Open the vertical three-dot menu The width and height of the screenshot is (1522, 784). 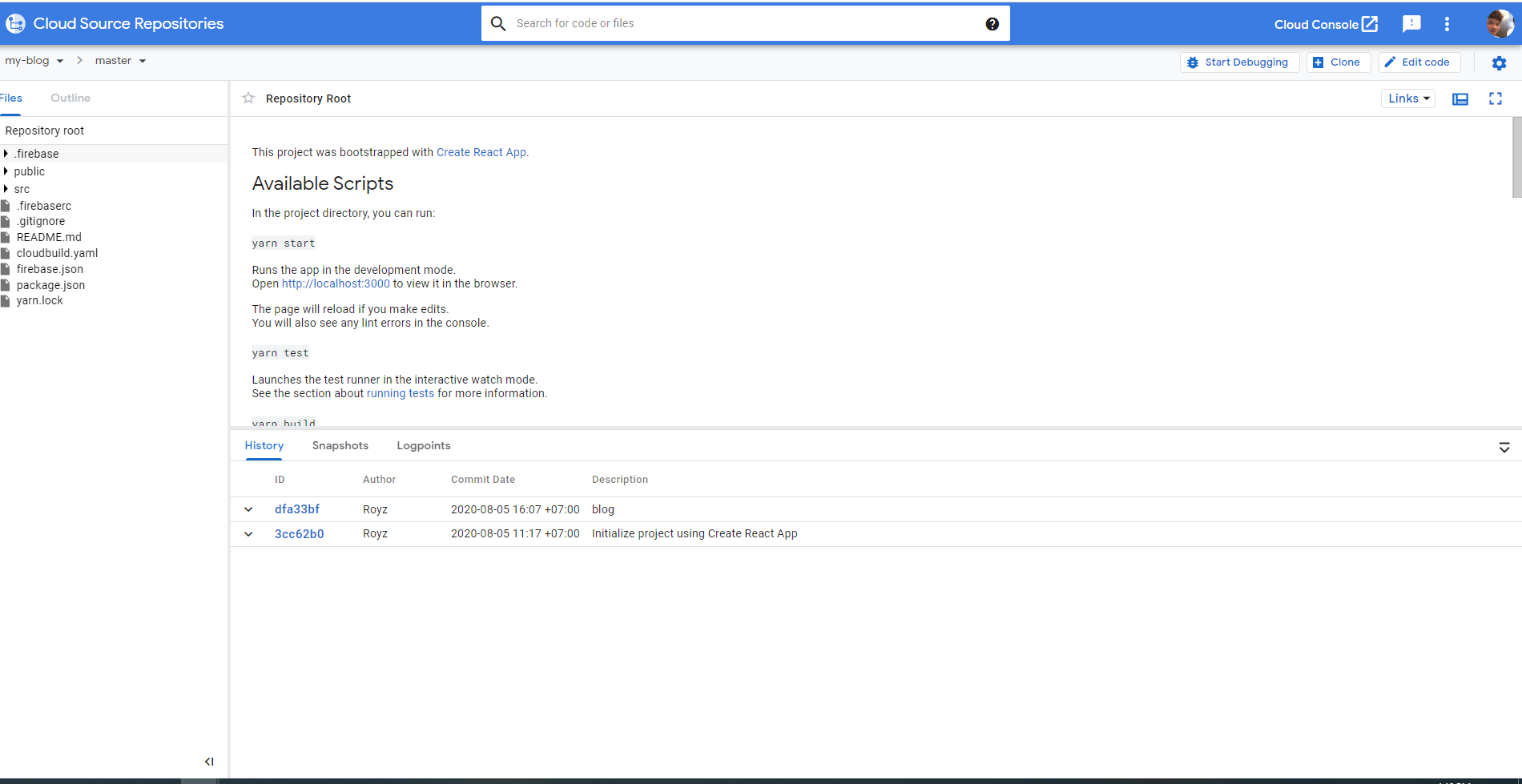tap(1447, 24)
